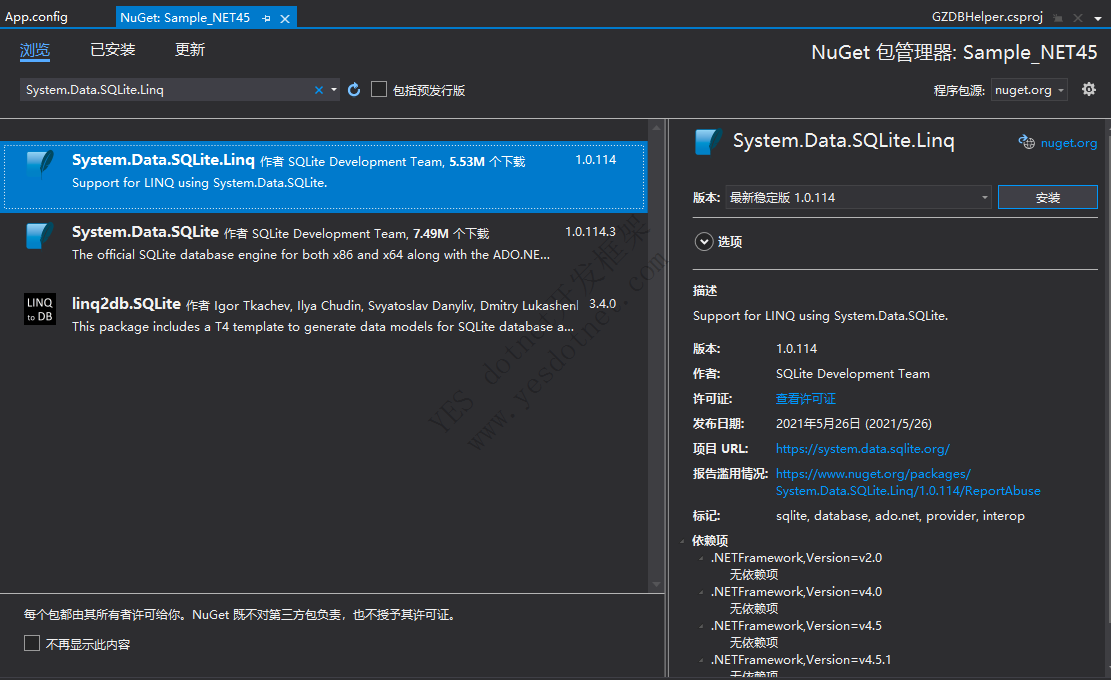Viewport: 1111px width, 680px height.
Task: Click the description text under 描述 in details
Action: [820, 316]
